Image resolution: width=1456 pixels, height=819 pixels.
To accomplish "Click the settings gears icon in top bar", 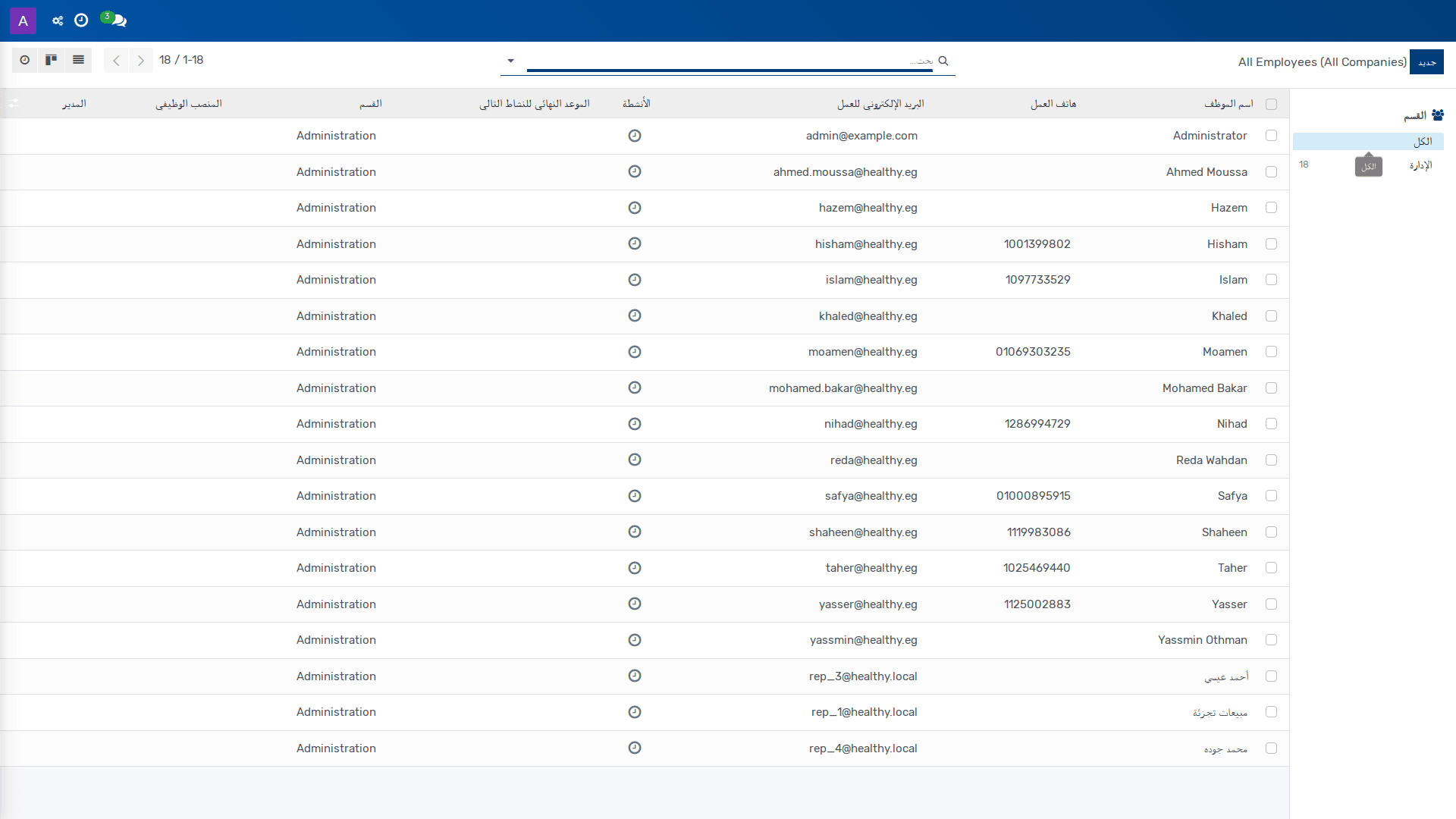I will (58, 20).
